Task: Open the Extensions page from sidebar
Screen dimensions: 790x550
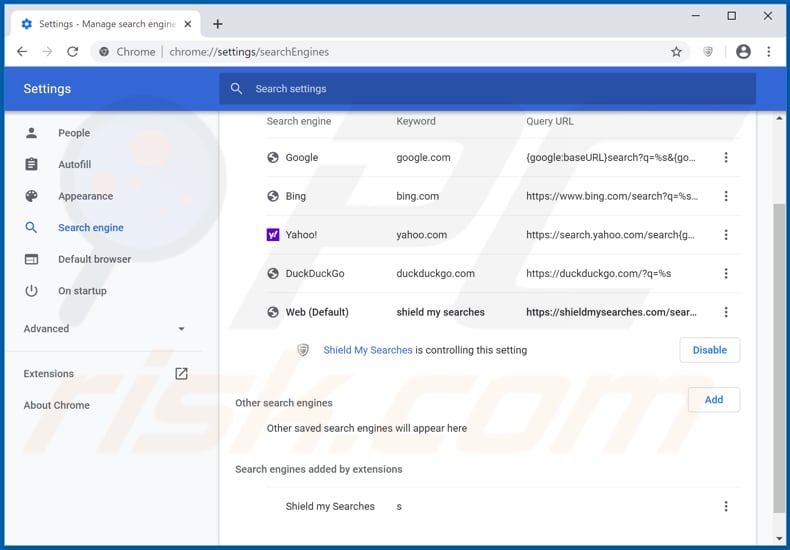Action: point(49,374)
